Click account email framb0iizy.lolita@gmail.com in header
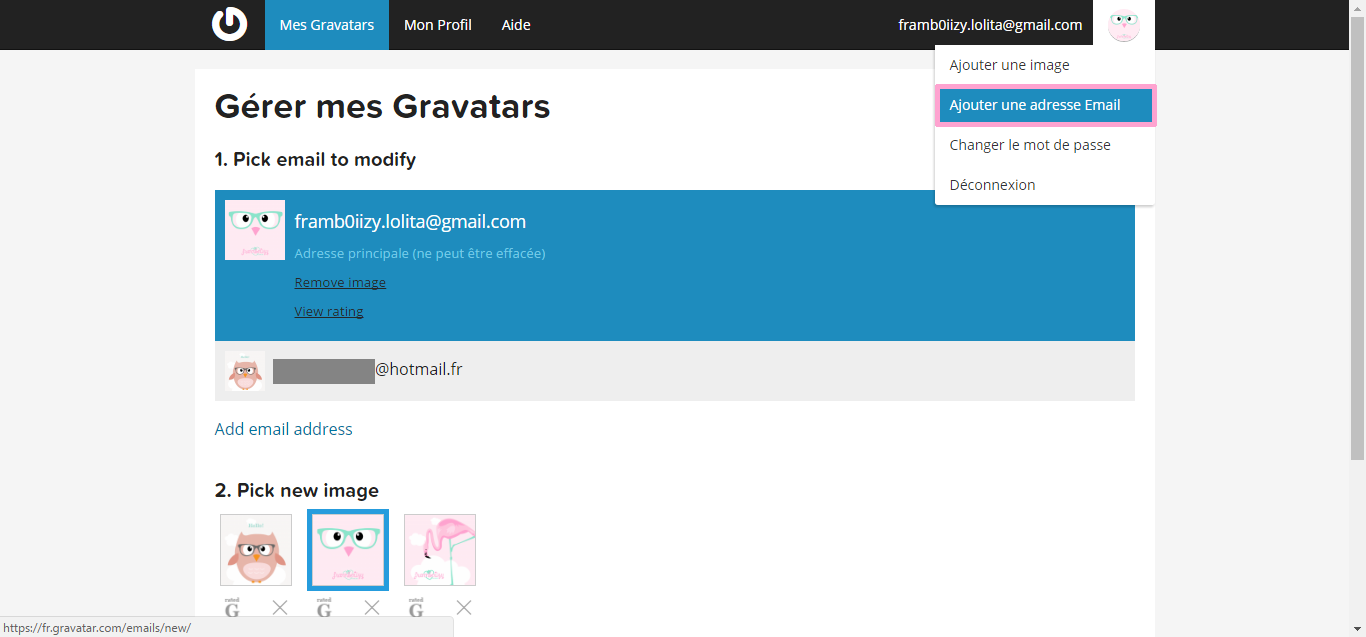The image size is (1366, 637). click(x=990, y=25)
